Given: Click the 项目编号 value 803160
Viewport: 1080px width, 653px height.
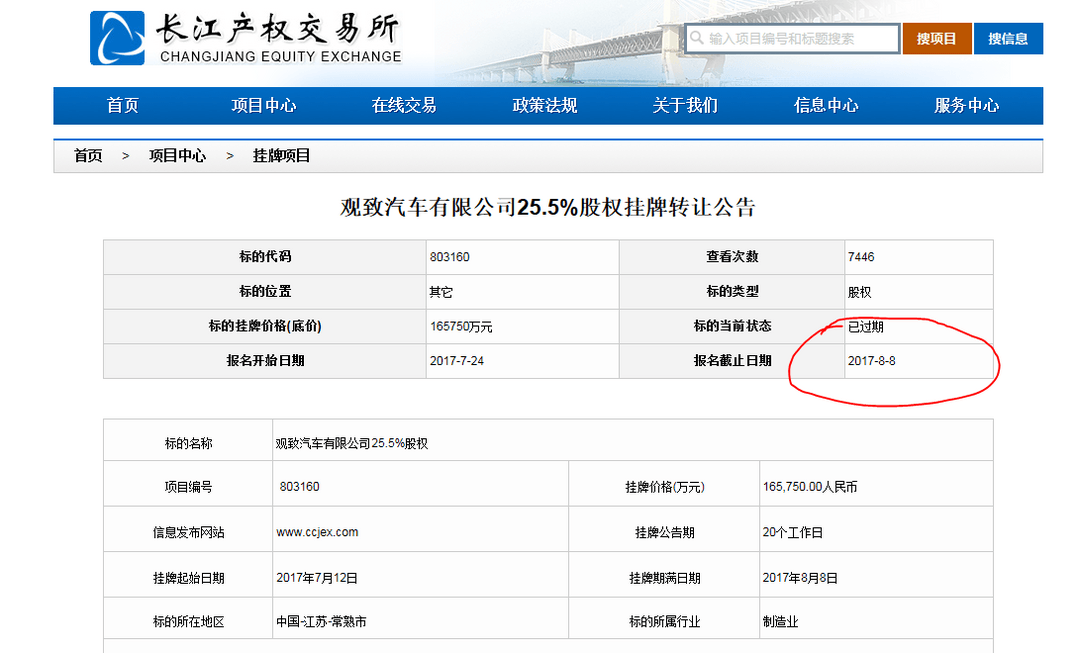Looking at the screenshot, I should tap(300, 487).
